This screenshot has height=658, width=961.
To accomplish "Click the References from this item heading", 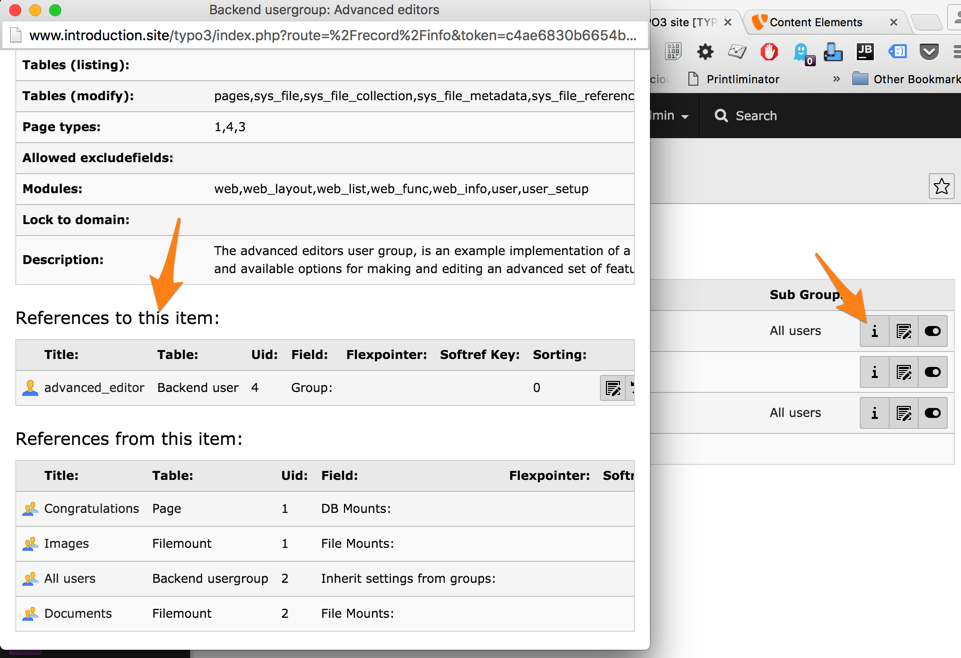I will click(x=129, y=439).
